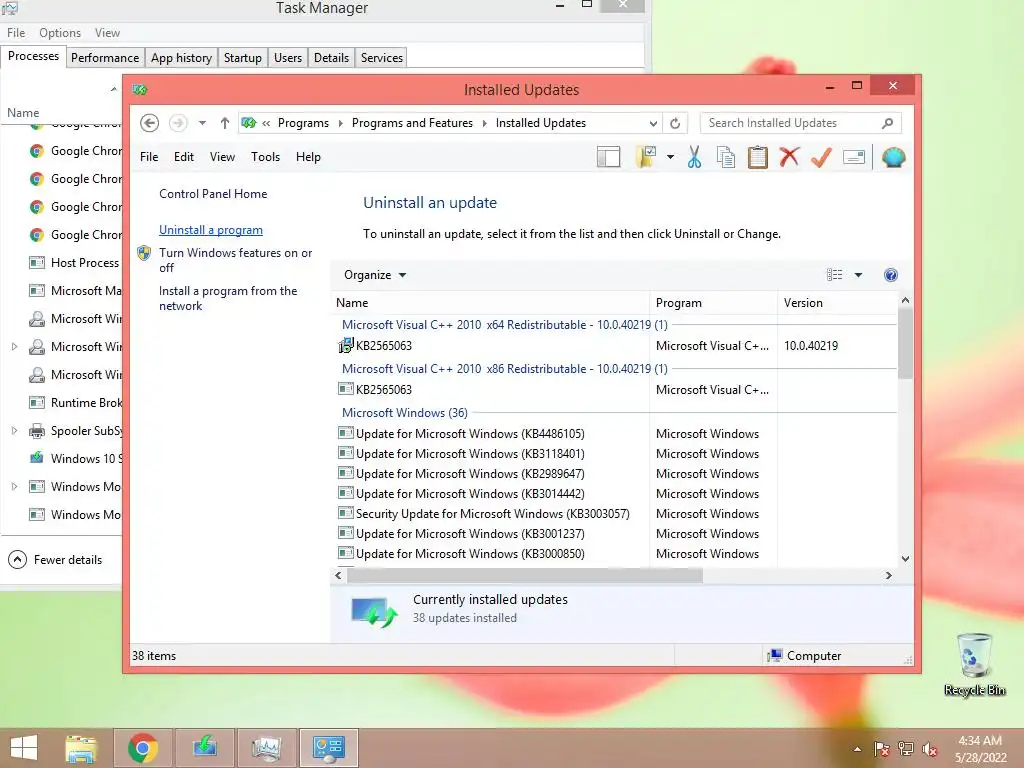1024x768 pixels.
Task: Switch to Startup tab in Task Manager
Action: (x=242, y=57)
